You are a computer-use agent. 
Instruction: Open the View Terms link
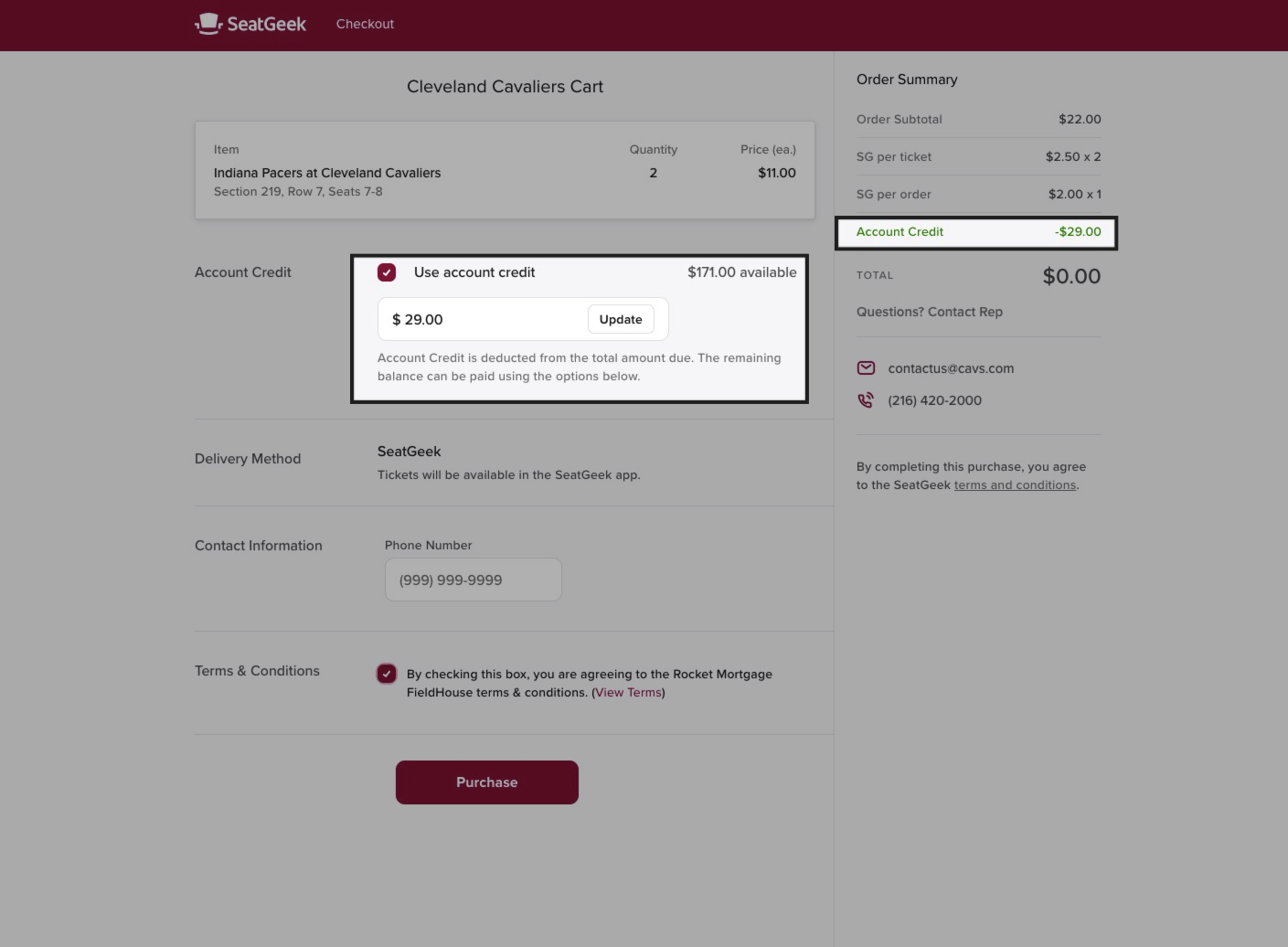(x=628, y=693)
